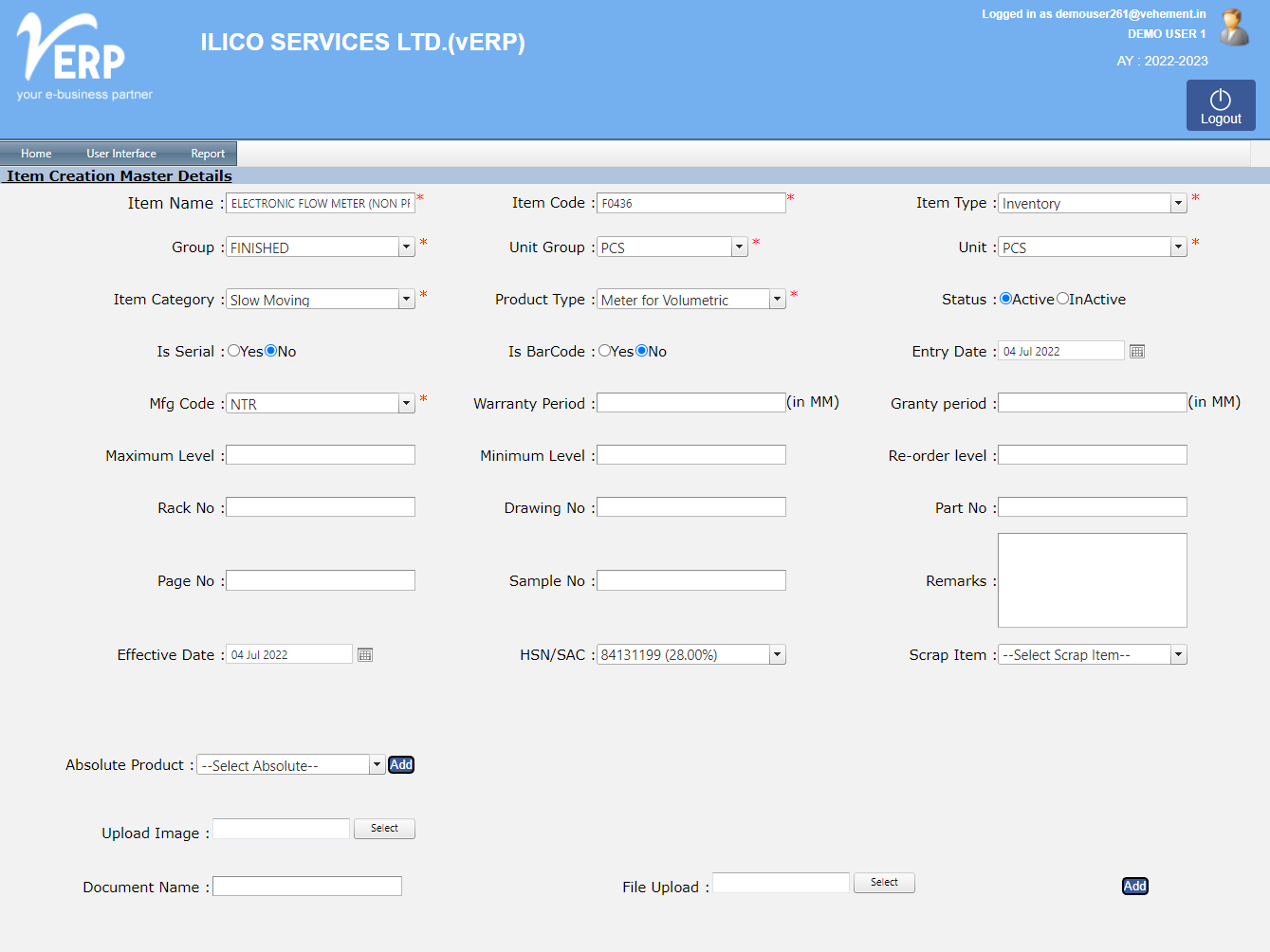Focus the Granty period field
Screen dimensions: 1270x952
click(1093, 403)
